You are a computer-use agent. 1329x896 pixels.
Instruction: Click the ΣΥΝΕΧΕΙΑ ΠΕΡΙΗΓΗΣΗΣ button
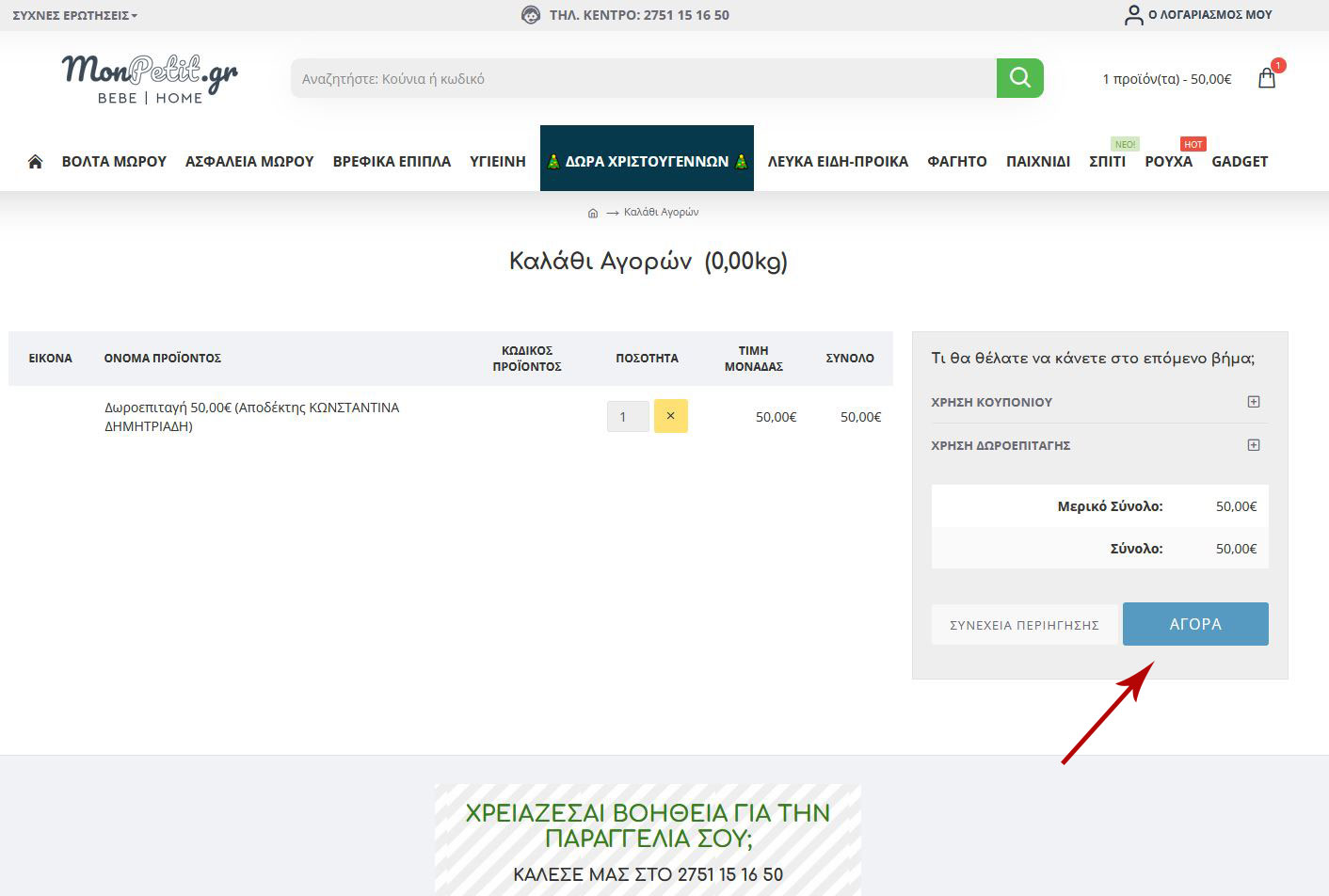1024,625
